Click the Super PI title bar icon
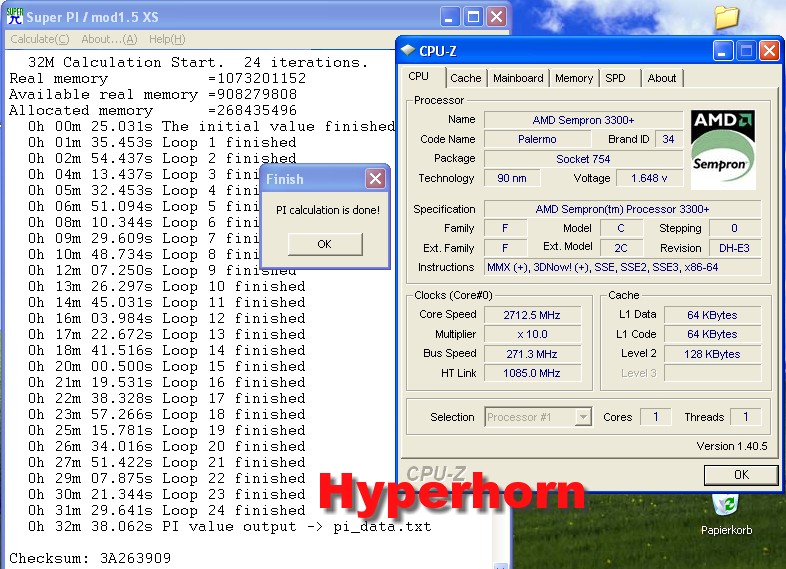The image size is (786, 569). point(15,17)
